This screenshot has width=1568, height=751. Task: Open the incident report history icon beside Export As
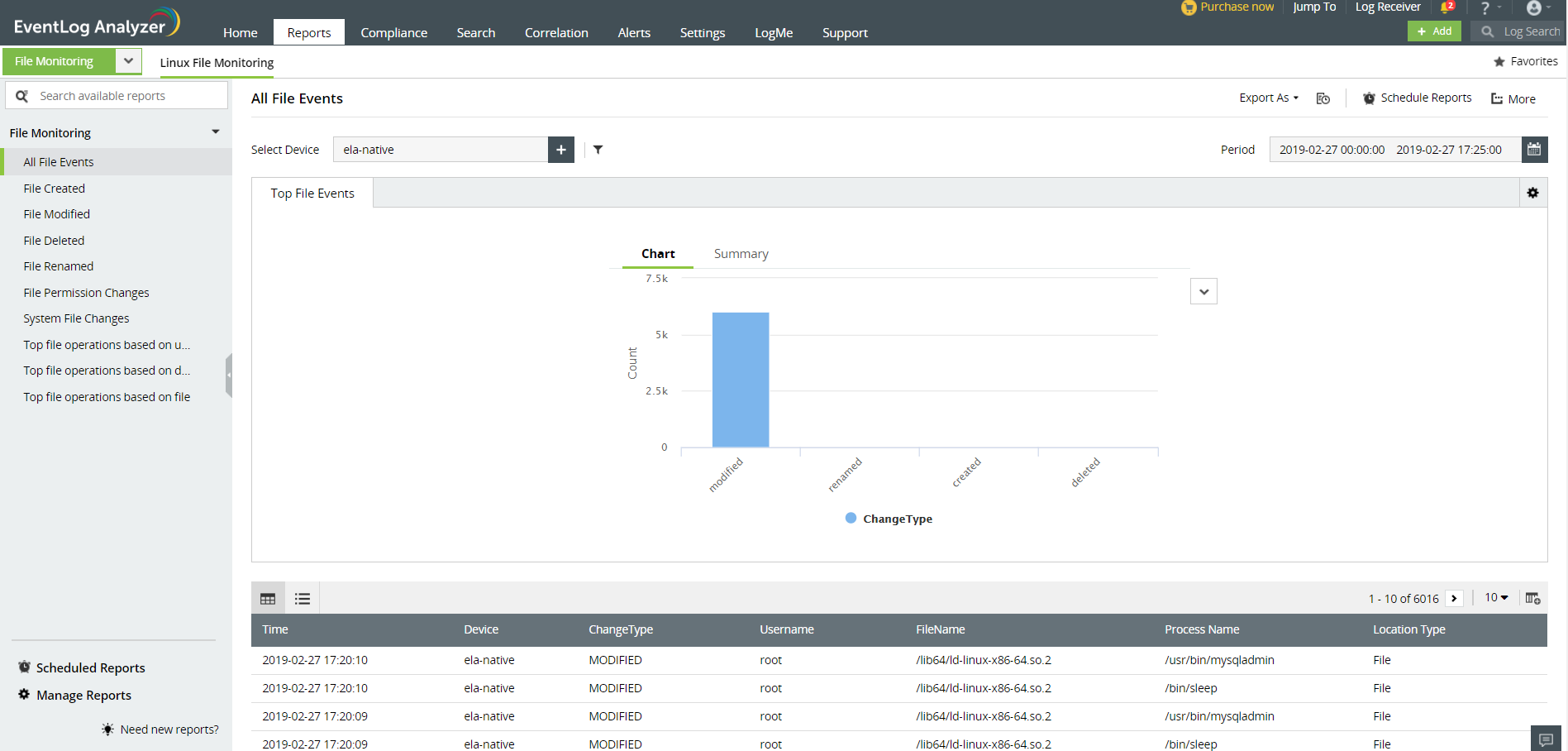tap(1323, 98)
